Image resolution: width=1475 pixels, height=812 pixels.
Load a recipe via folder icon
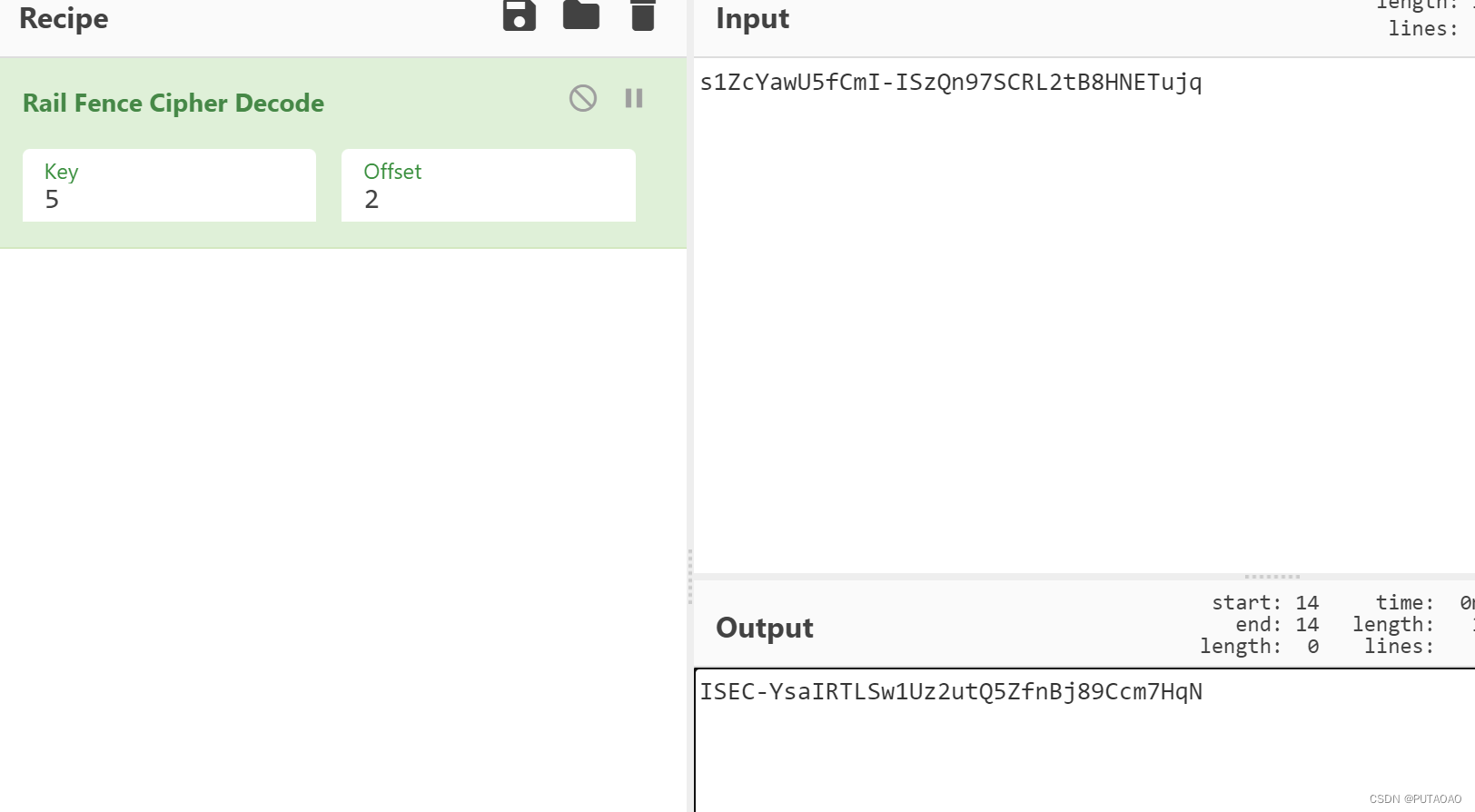click(x=581, y=15)
